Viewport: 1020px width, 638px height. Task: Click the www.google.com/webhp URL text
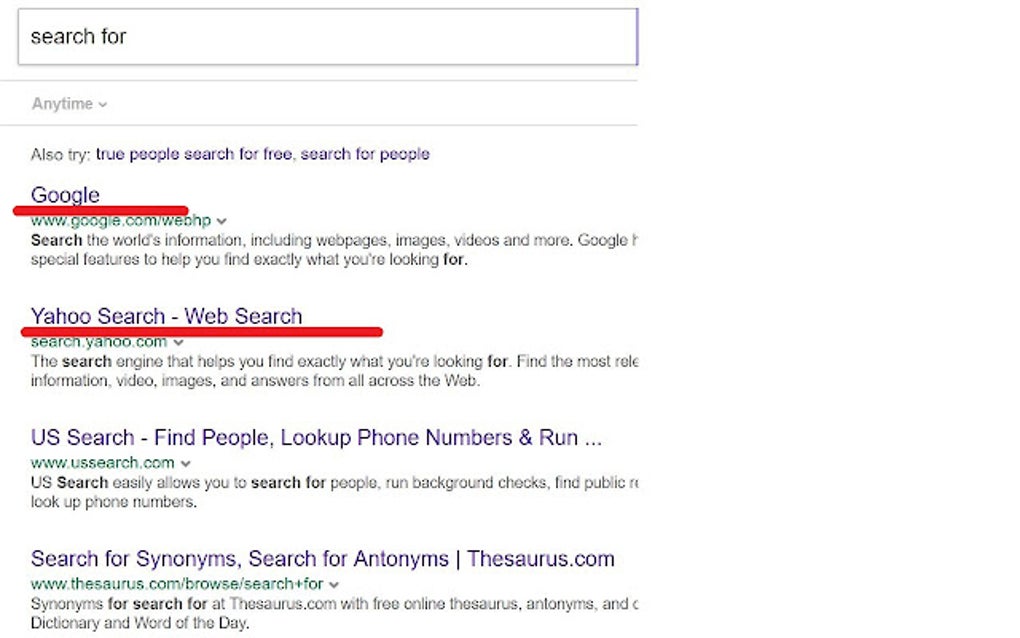tap(120, 220)
